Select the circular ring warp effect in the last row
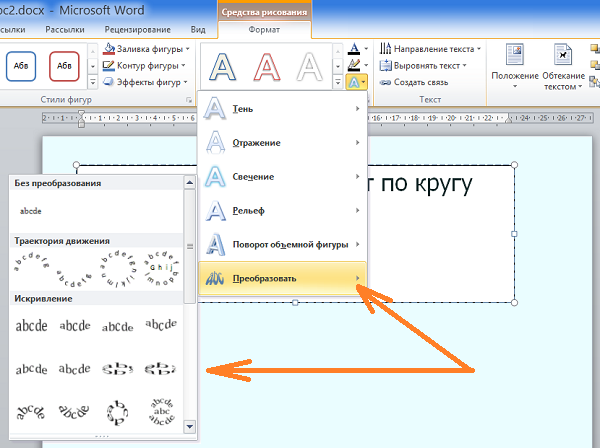600x448 pixels. click(x=117, y=413)
